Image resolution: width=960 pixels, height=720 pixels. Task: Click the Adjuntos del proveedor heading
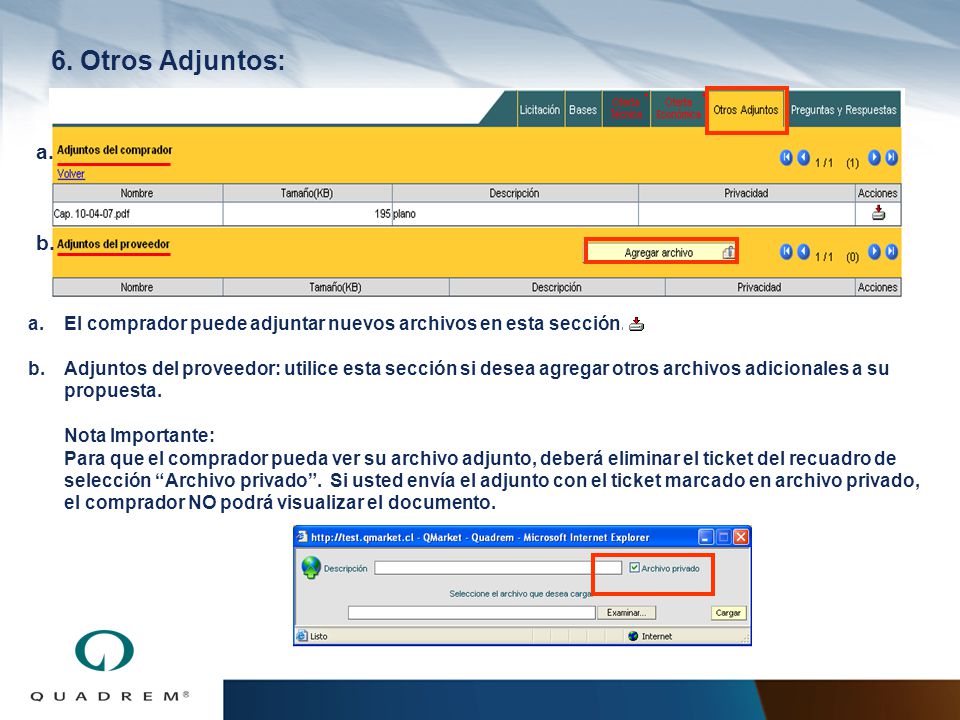click(113, 244)
